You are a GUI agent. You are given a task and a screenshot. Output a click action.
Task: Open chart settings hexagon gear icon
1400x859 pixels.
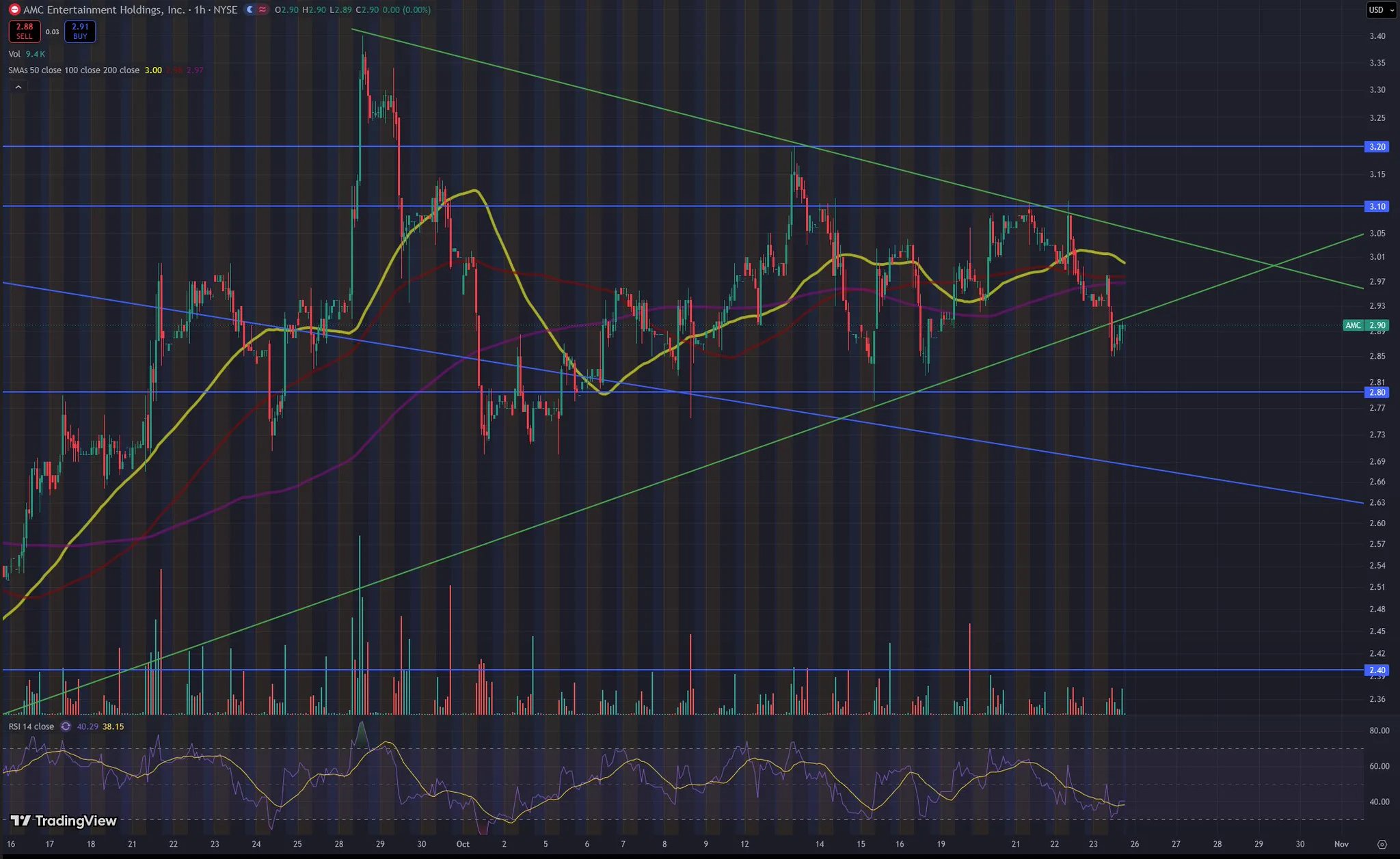tap(1382, 844)
